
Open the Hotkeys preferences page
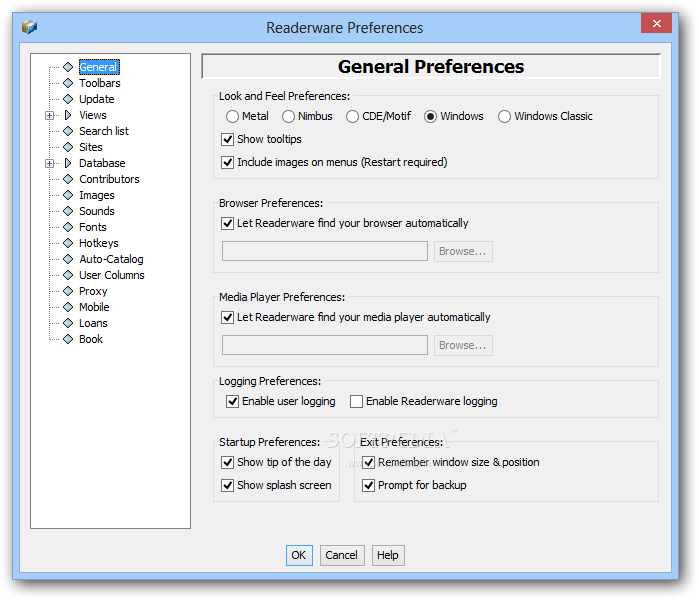99,243
